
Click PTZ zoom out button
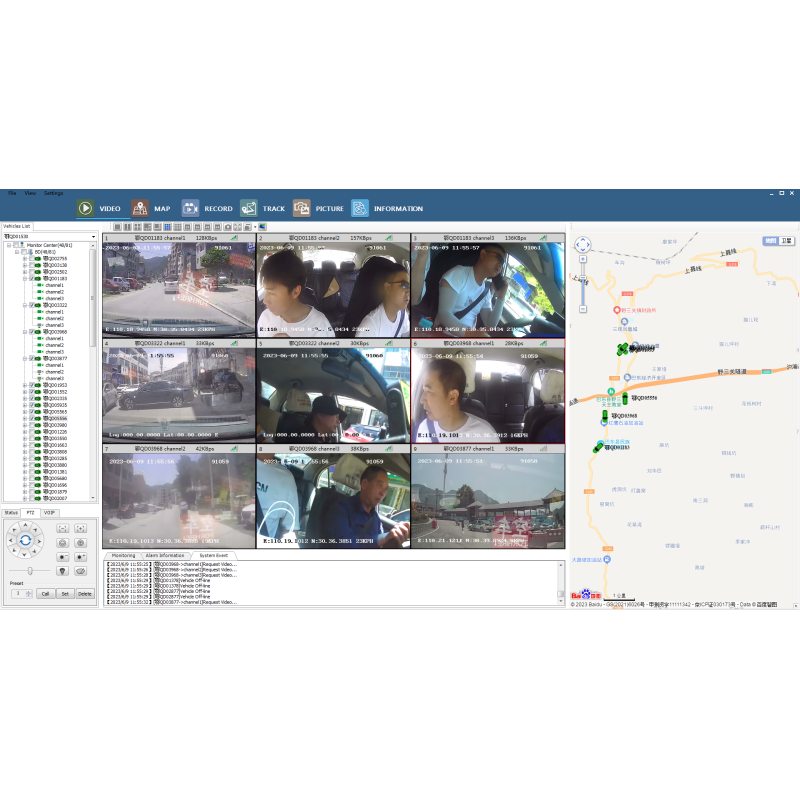(x=62, y=529)
